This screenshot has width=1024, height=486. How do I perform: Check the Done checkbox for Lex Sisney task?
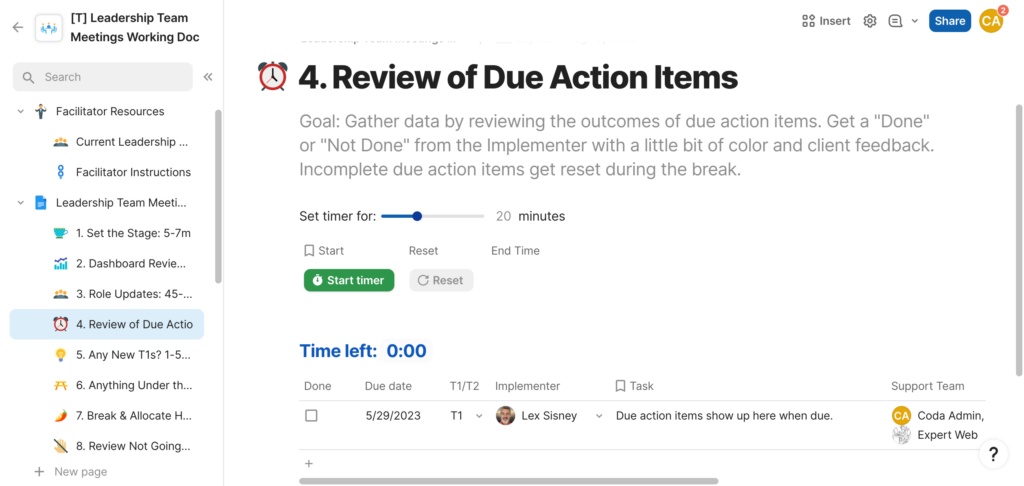[x=312, y=415]
